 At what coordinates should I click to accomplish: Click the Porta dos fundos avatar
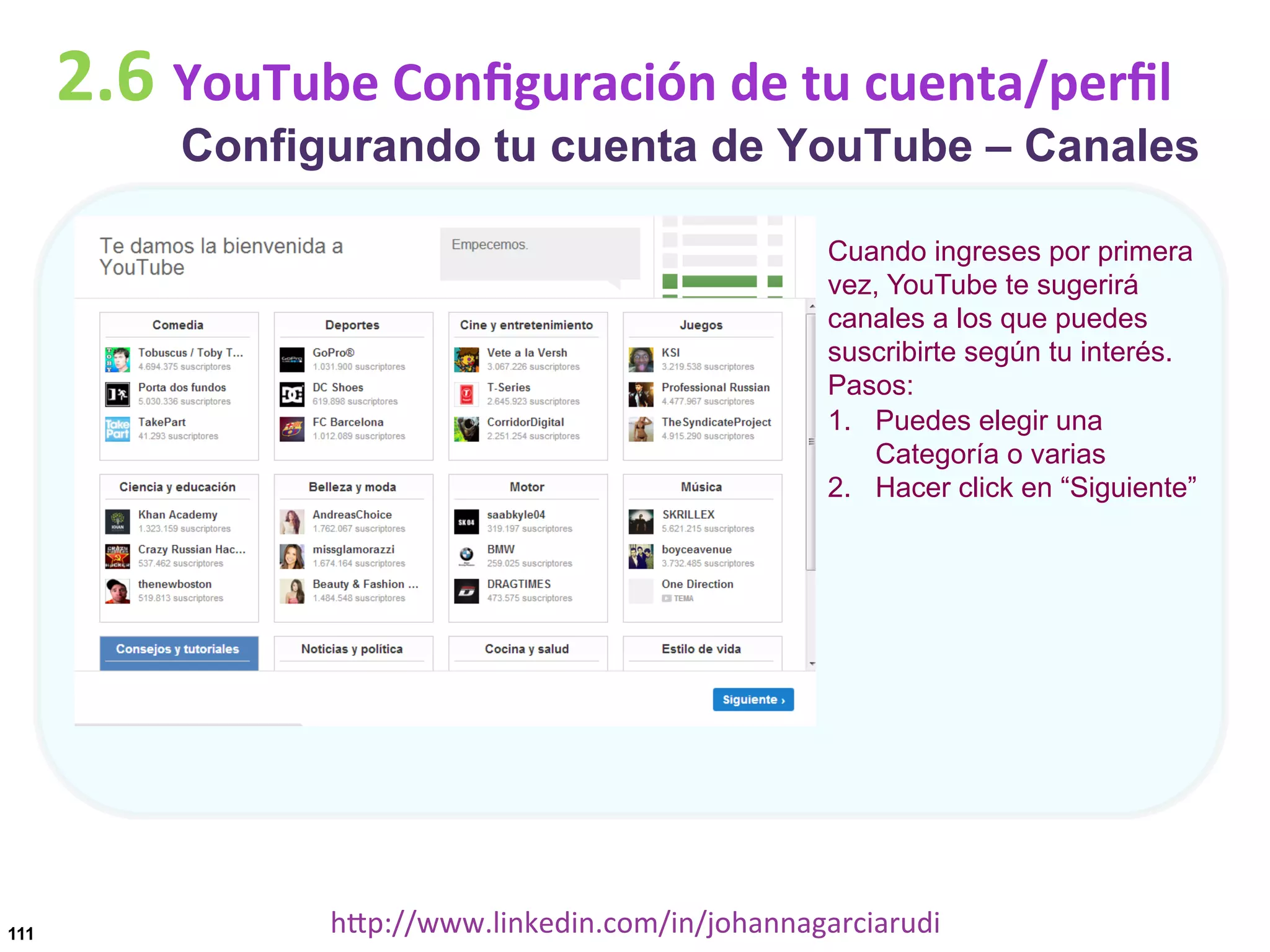(118, 394)
